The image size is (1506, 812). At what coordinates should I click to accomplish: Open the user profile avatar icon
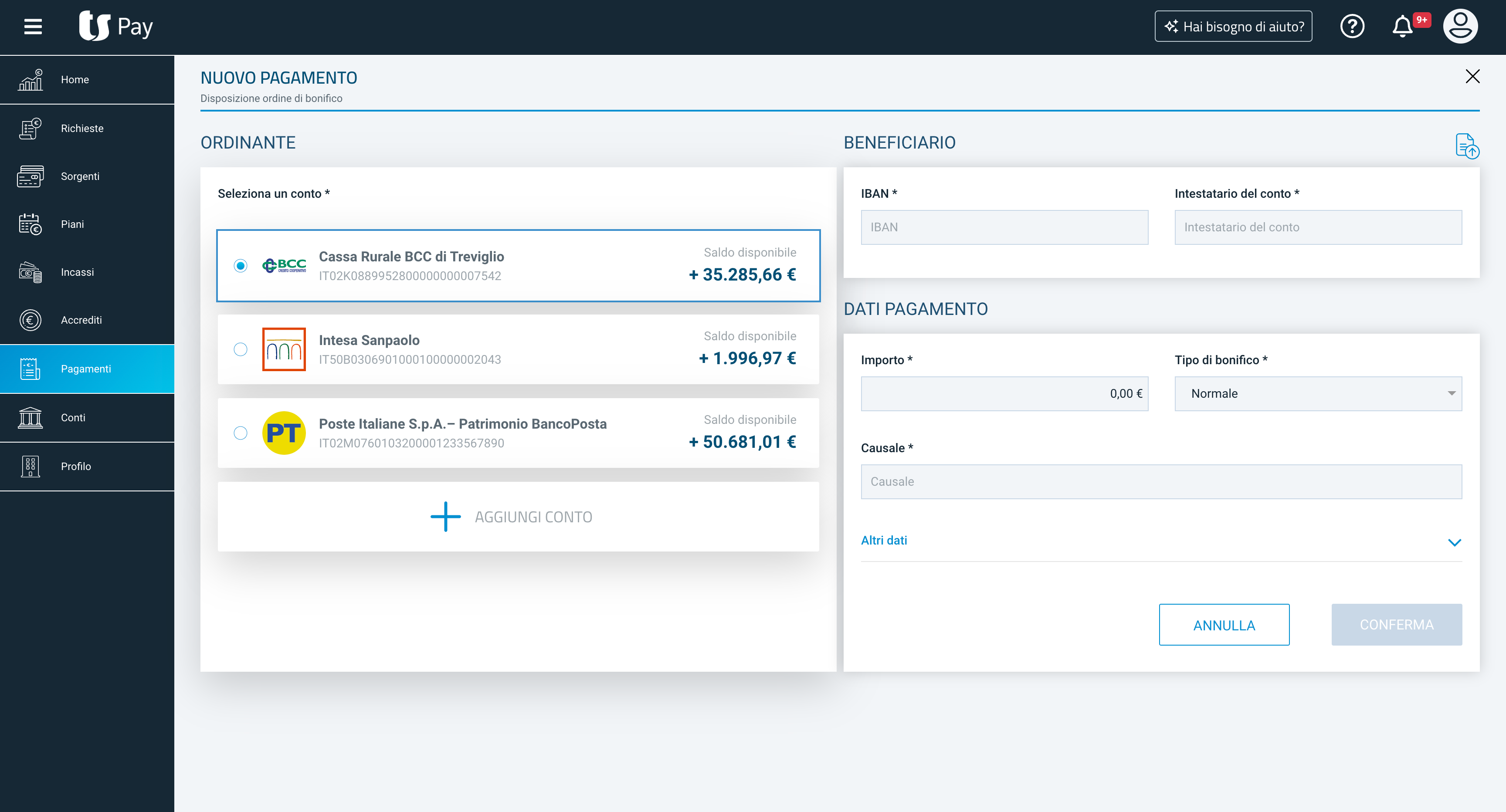pyautogui.click(x=1460, y=26)
